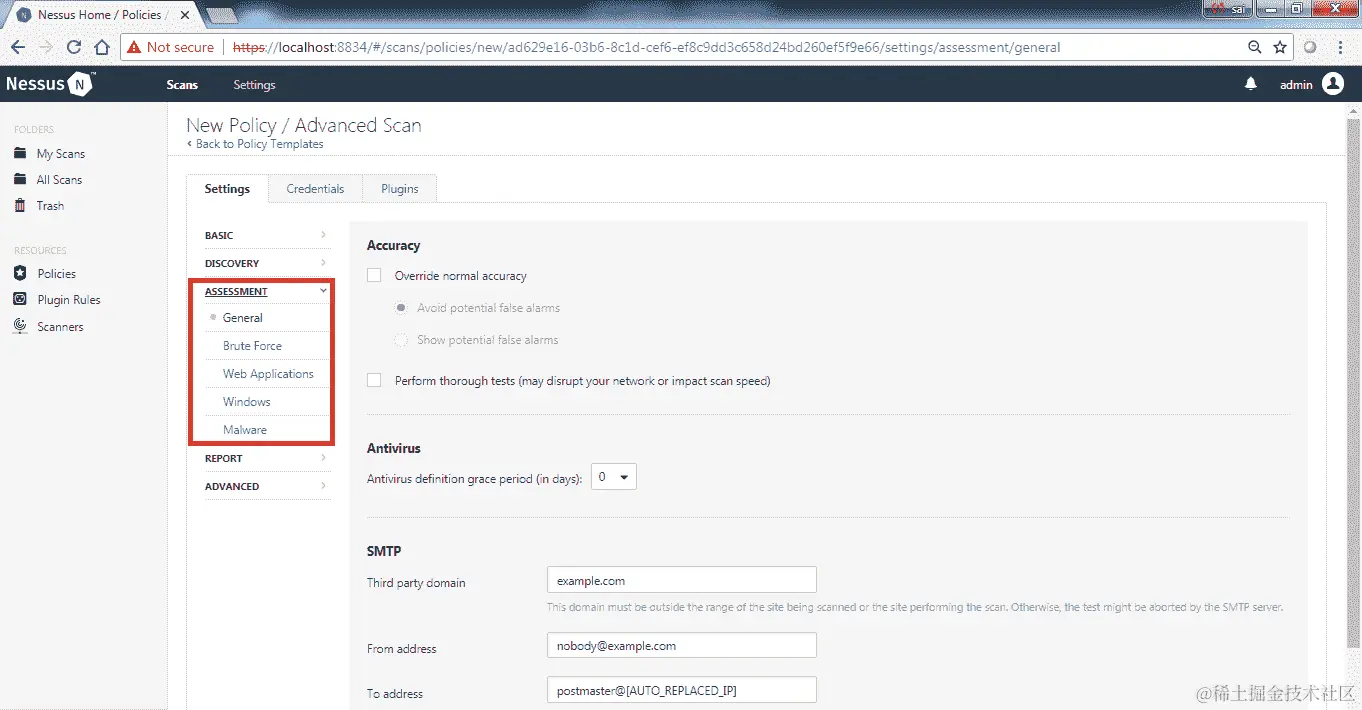Open the notifications bell icon

tap(1250, 85)
